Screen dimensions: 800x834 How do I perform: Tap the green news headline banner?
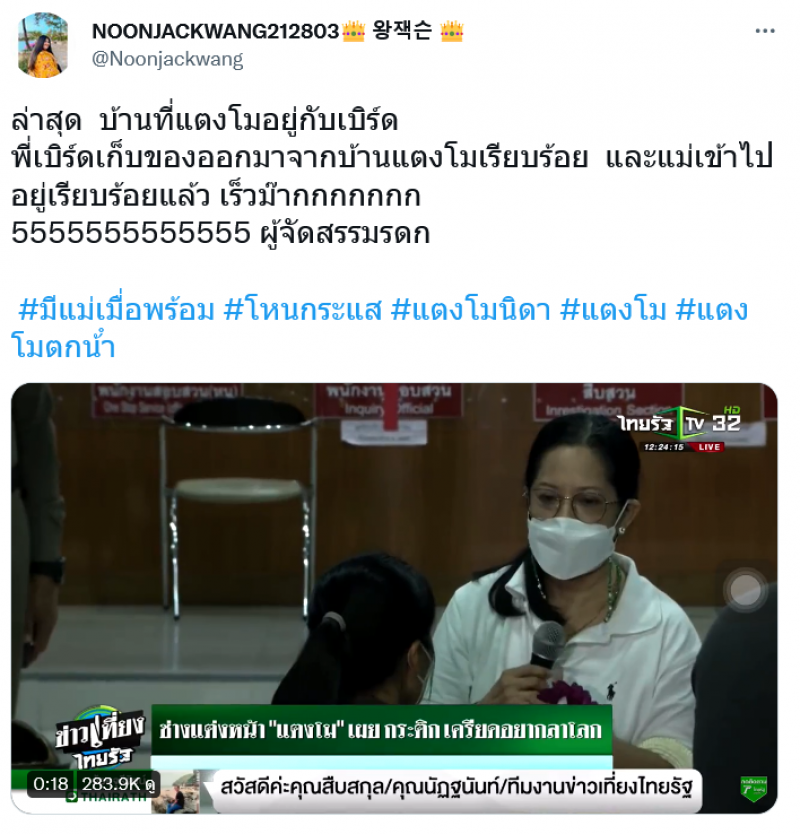[x=381, y=729]
